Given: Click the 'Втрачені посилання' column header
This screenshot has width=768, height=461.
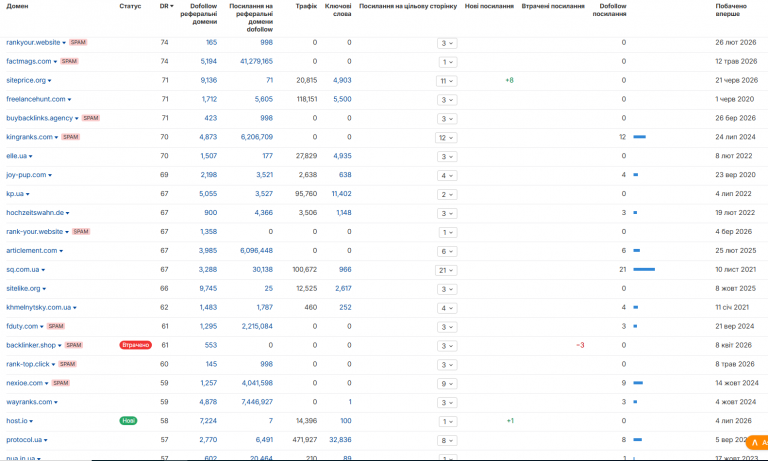Looking at the screenshot, I should click(553, 6).
